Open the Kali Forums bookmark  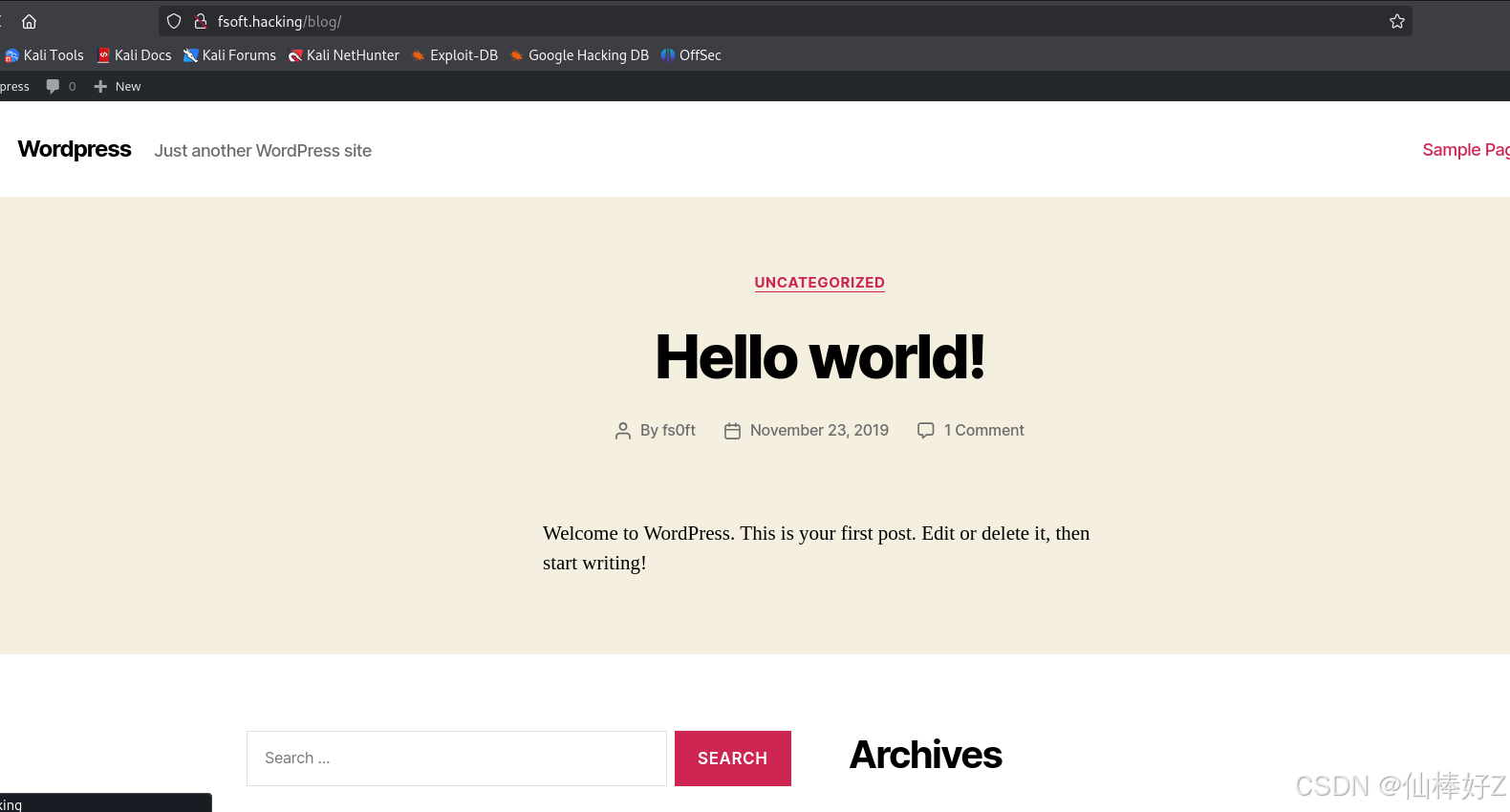230,55
